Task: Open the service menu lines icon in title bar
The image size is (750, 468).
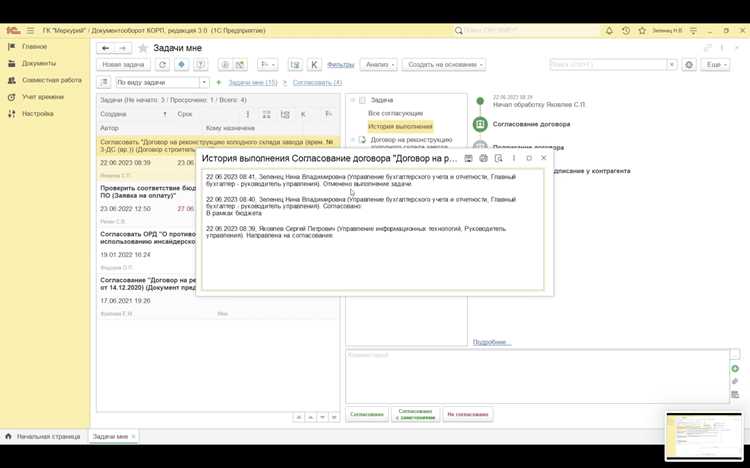Action: [x=693, y=31]
